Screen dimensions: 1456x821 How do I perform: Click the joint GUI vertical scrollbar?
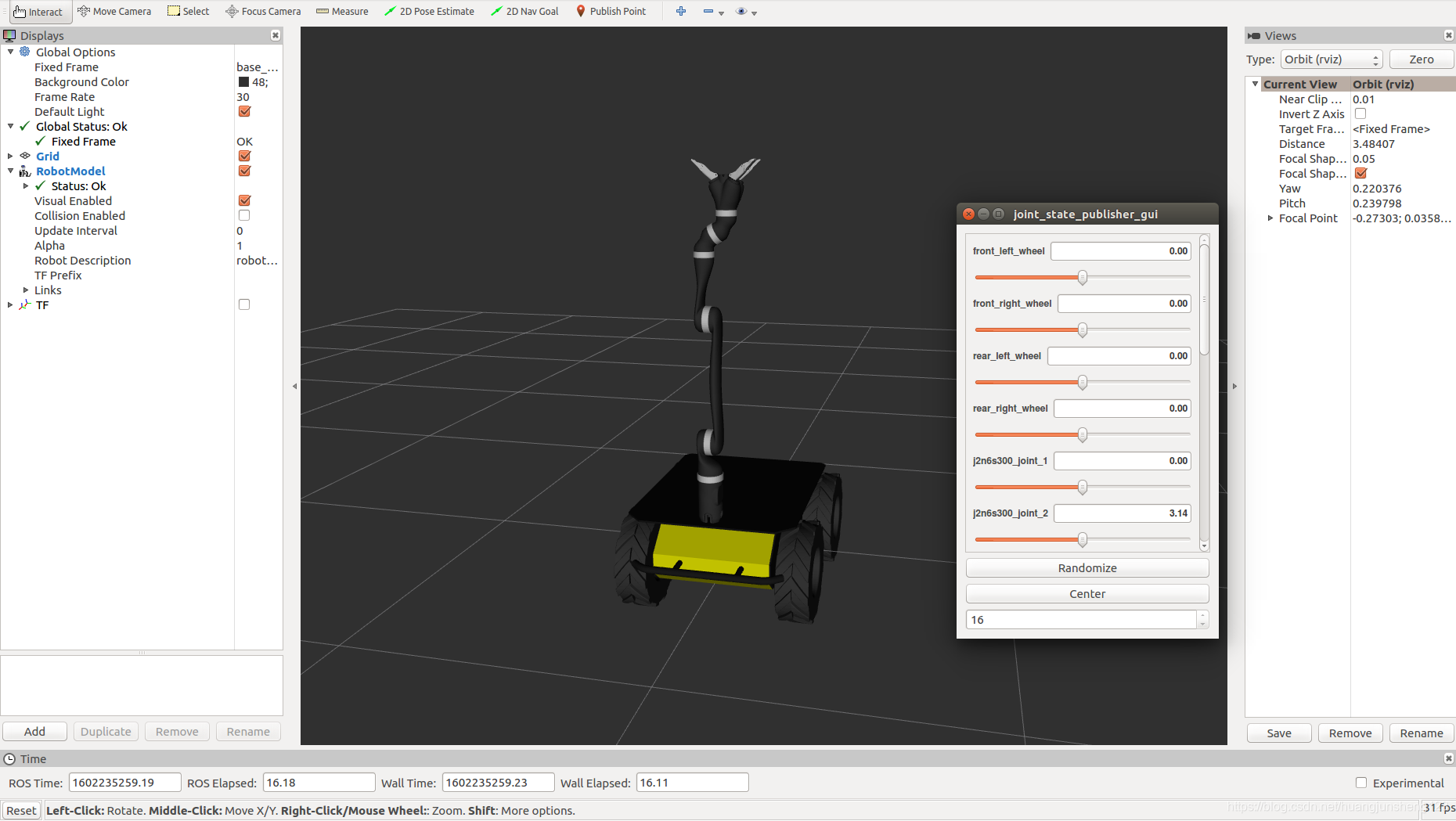click(x=1204, y=299)
